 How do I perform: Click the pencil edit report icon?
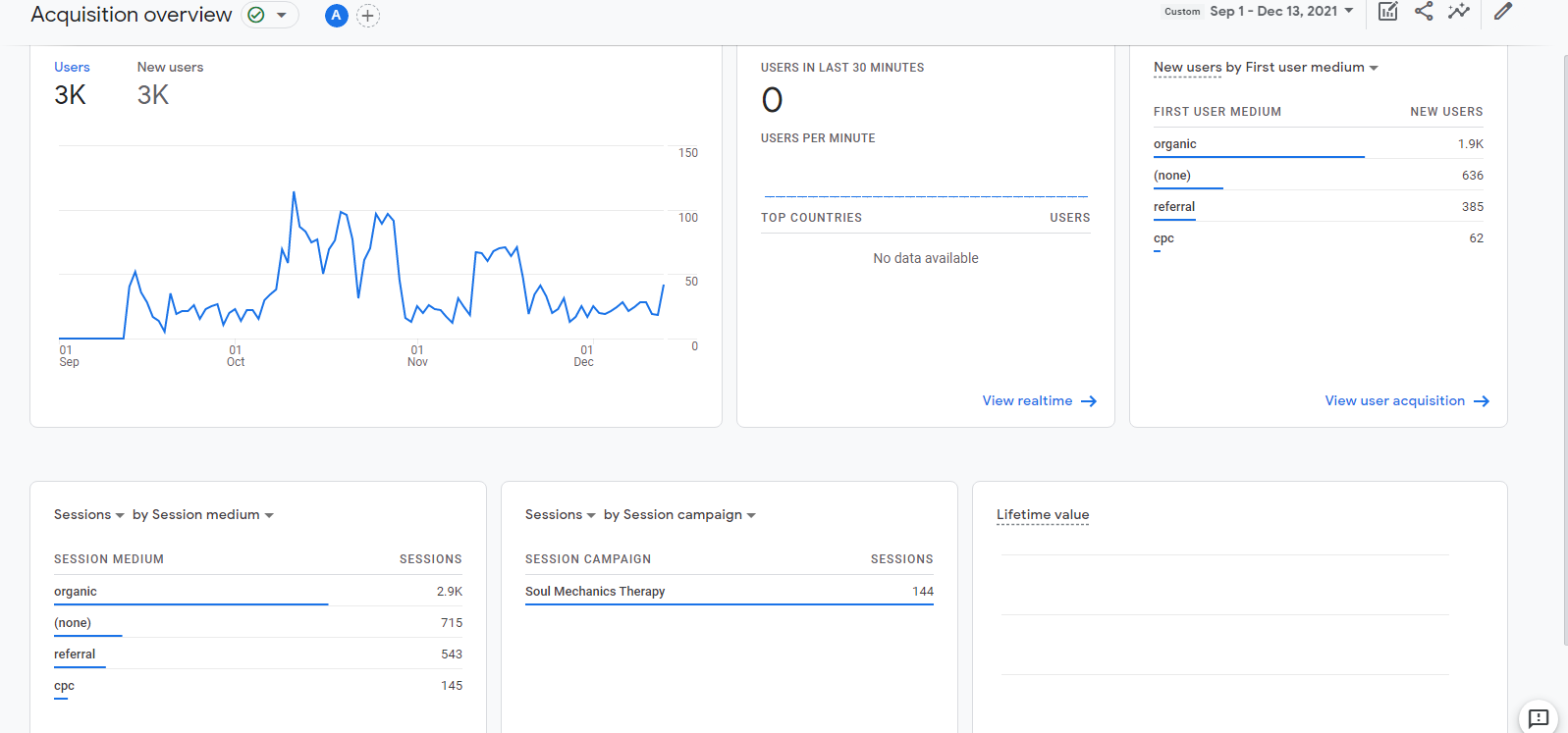1503,11
